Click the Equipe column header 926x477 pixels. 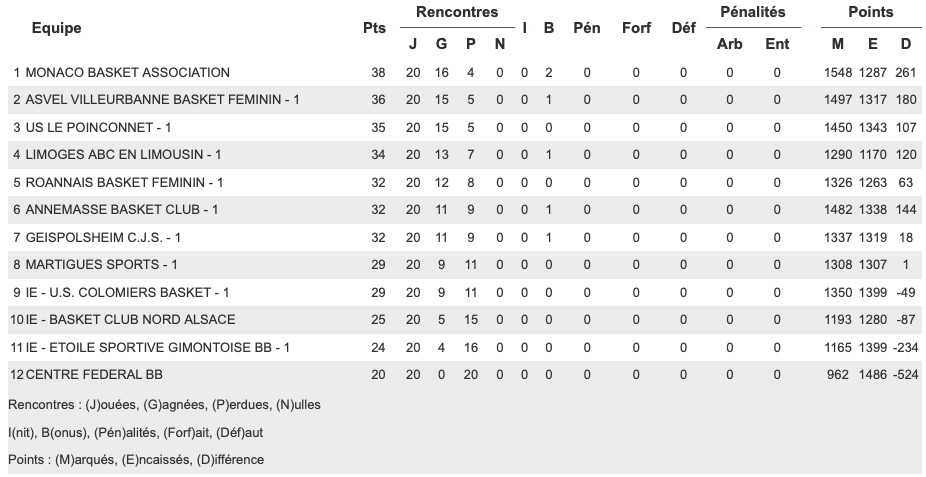pyautogui.click(x=56, y=28)
